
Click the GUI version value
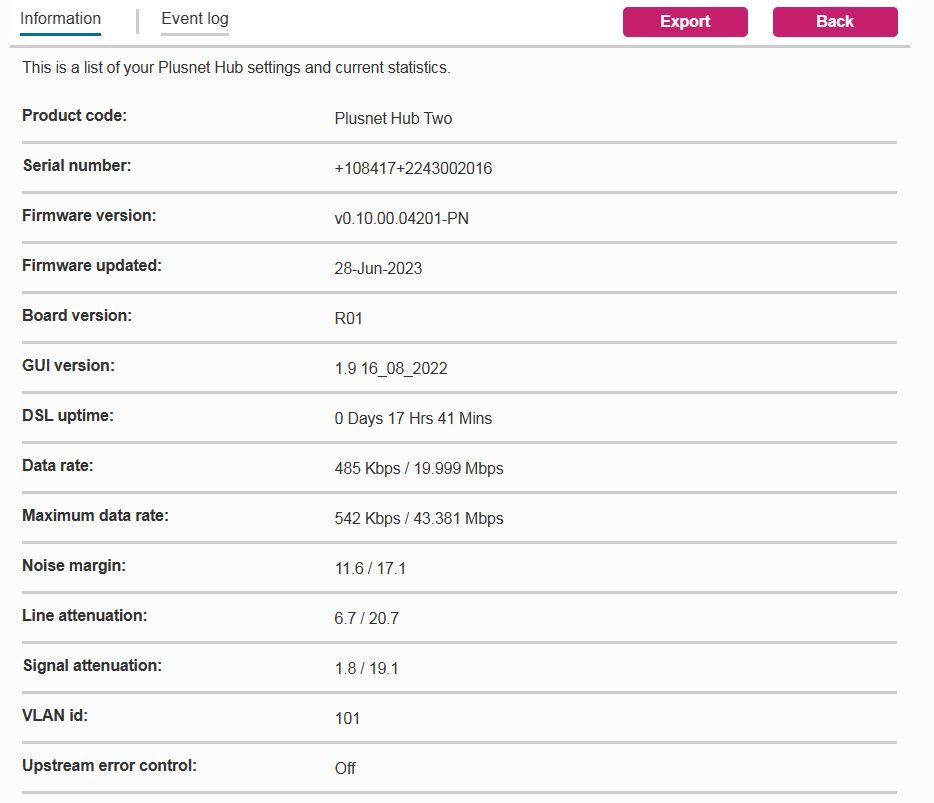coord(391,368)
